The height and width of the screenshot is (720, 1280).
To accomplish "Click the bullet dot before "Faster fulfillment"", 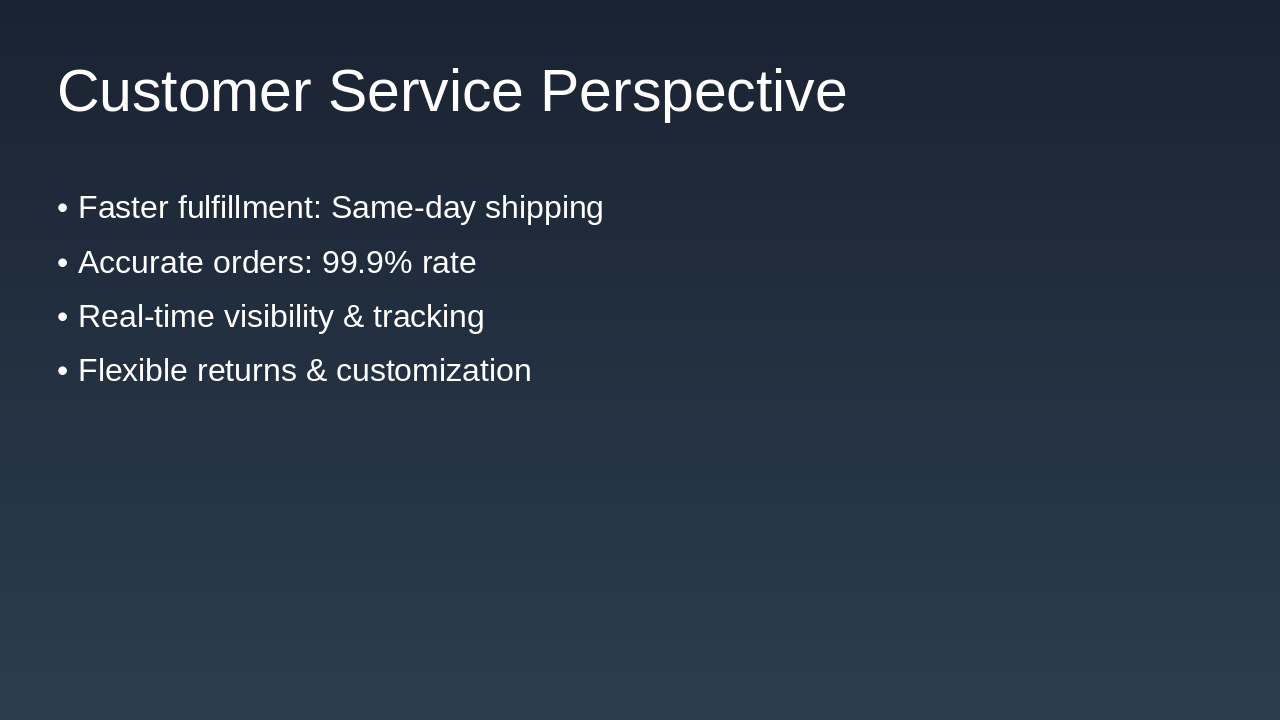I will [x=62, y=208].
